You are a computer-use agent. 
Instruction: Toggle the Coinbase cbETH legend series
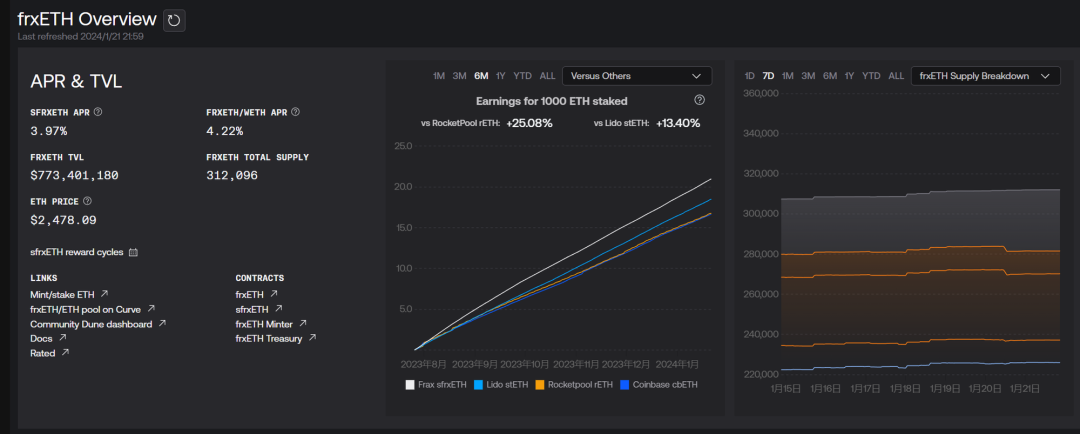tap(659, 385)
